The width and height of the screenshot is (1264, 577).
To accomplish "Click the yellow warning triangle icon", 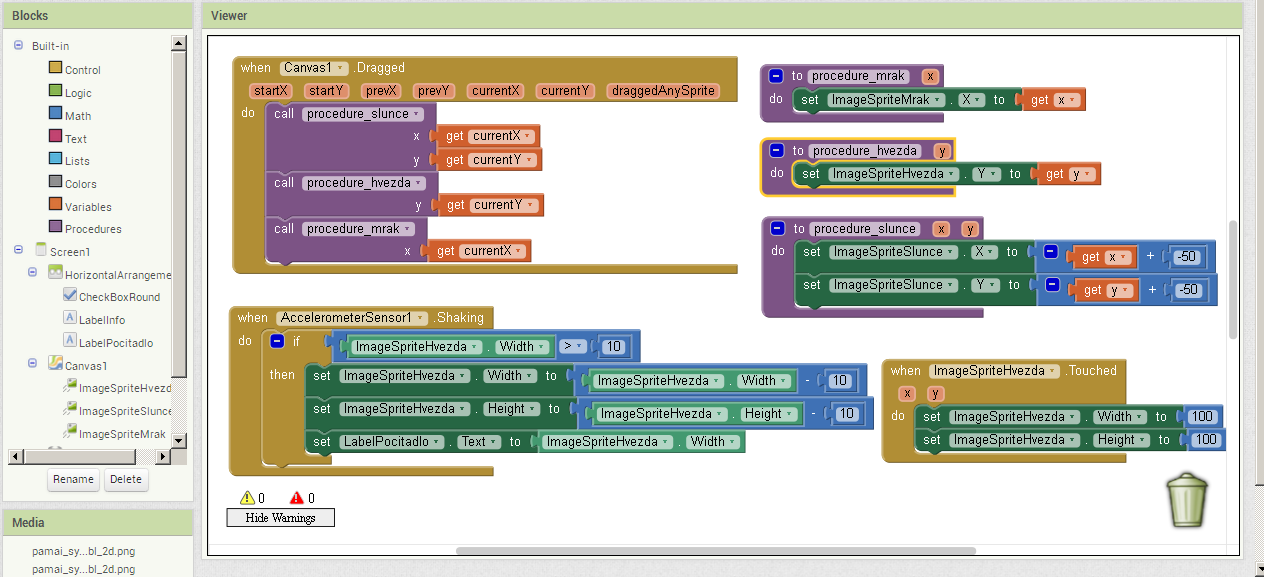I will (247, 497).
